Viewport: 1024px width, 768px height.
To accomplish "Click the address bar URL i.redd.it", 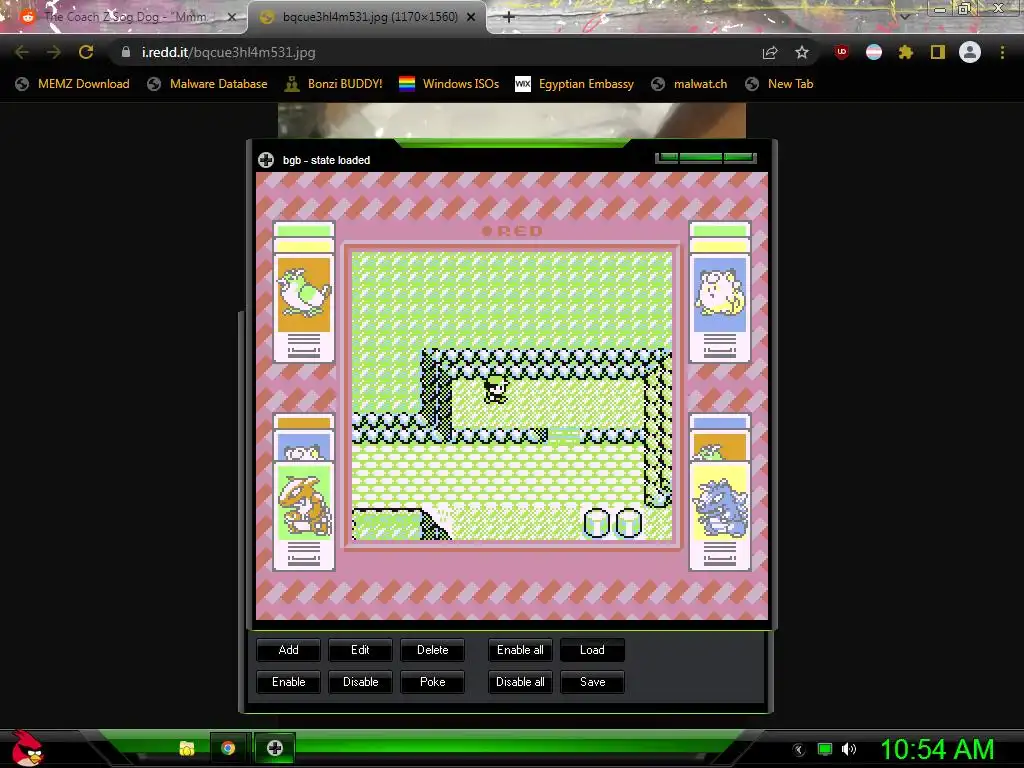I will (x=229, y=52).
